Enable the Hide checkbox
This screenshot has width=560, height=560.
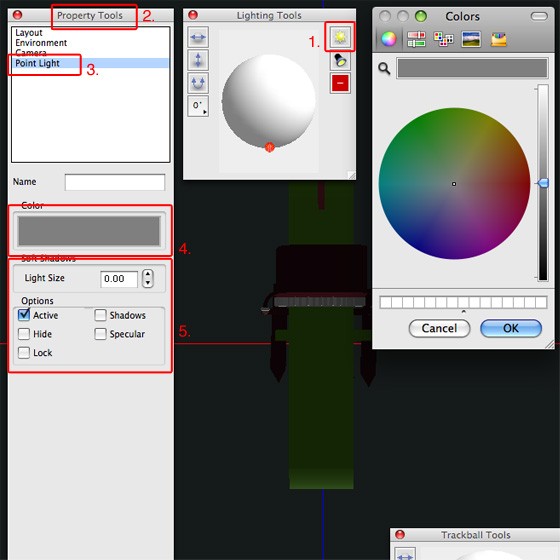click(x=24, y=334)
